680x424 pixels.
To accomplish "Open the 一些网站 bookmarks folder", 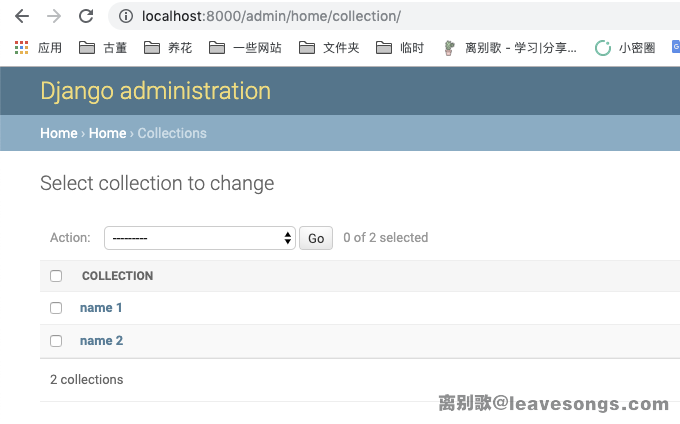I will 245,47.
